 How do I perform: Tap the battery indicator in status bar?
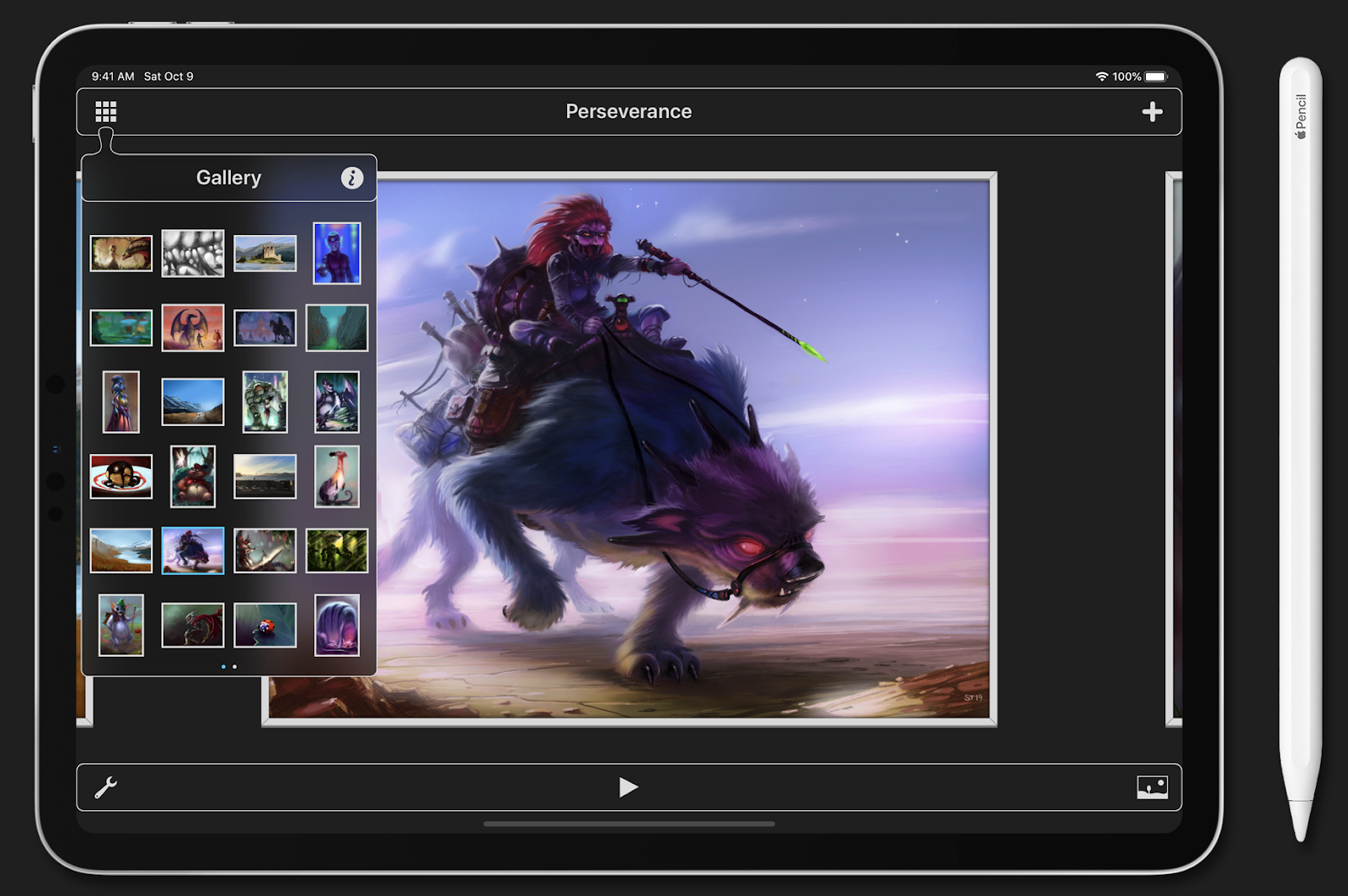(1155, 77)
